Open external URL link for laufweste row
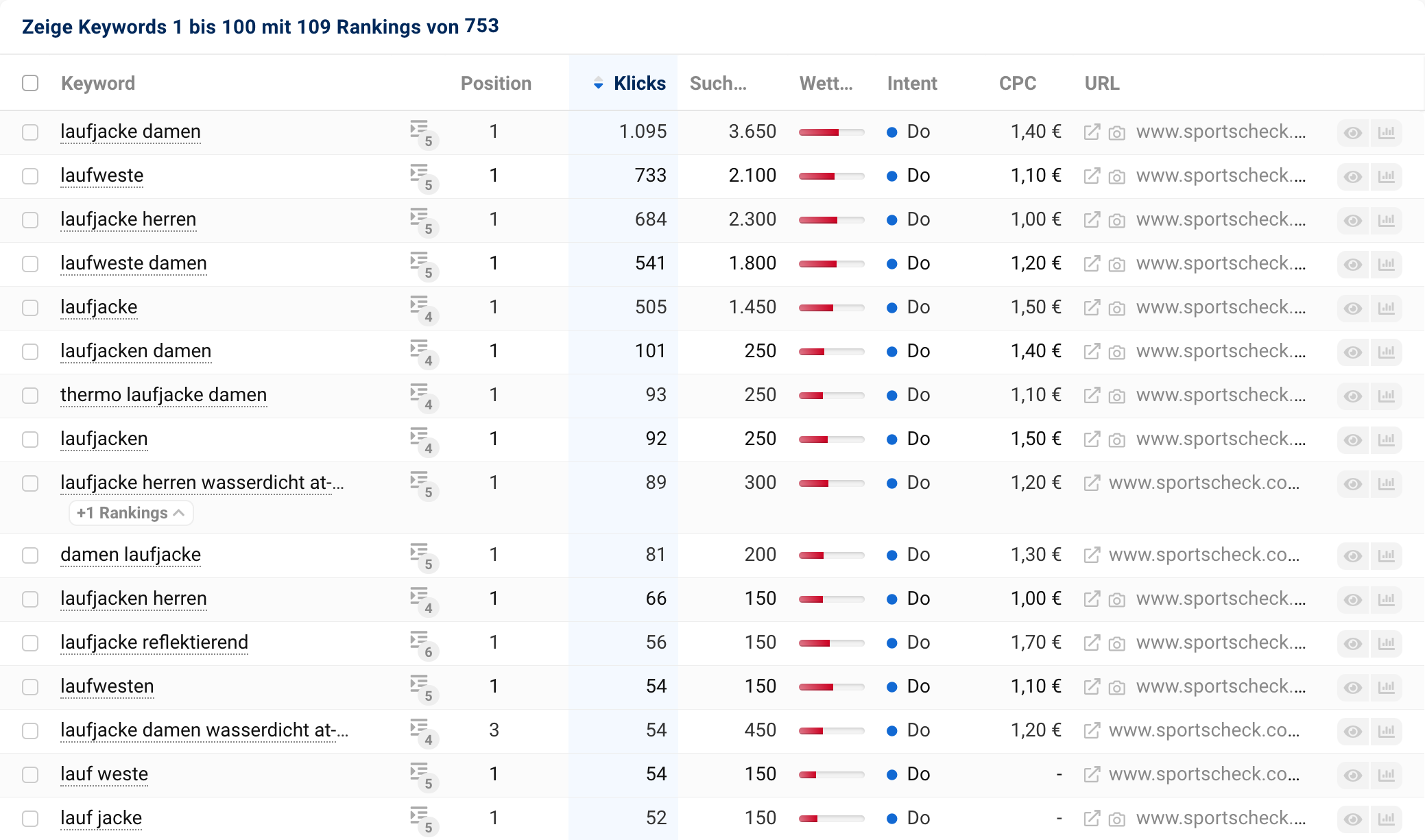The image size is (1425, 840). 1091,176
